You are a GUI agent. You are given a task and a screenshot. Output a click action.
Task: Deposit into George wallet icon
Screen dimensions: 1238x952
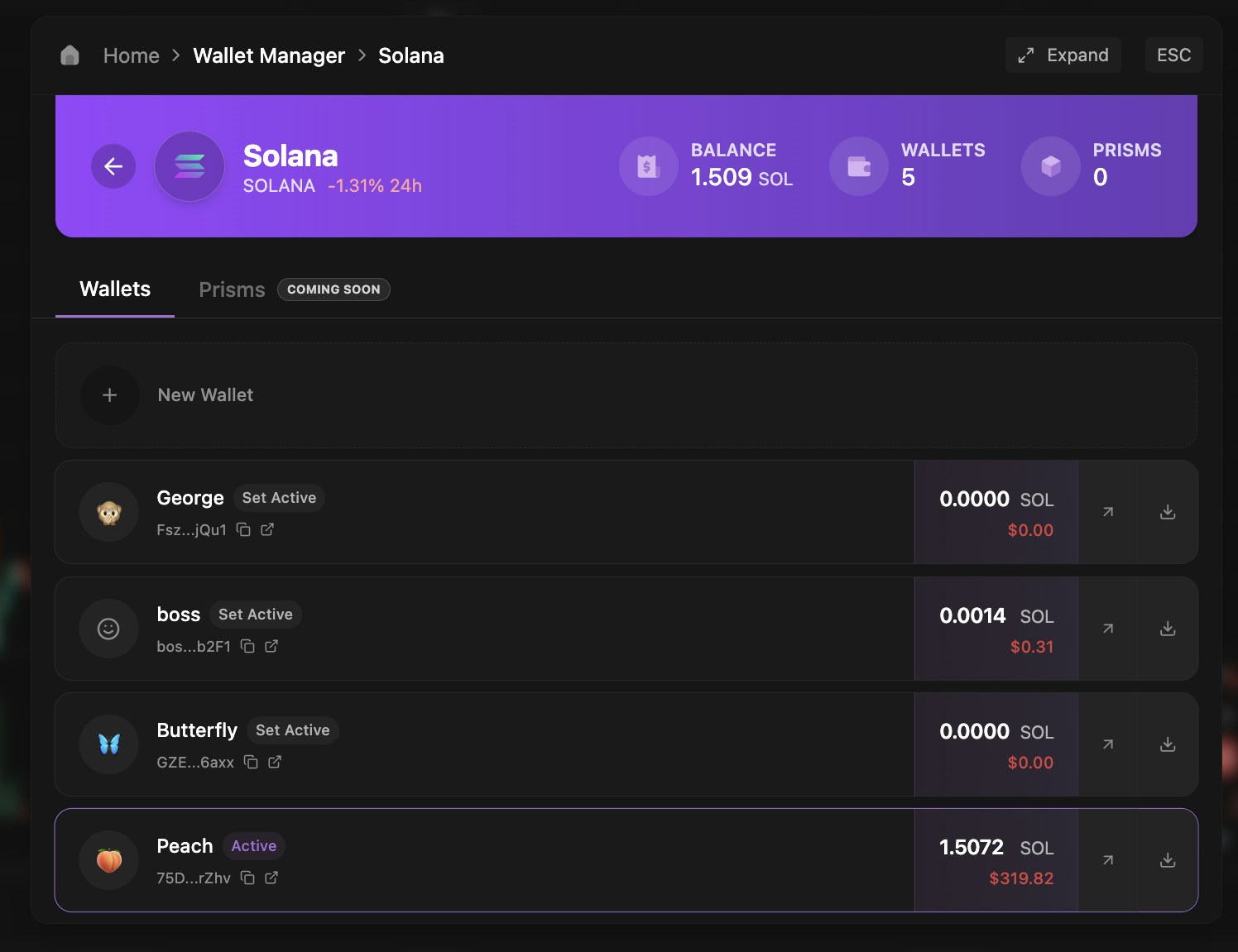click(1168, 512)
